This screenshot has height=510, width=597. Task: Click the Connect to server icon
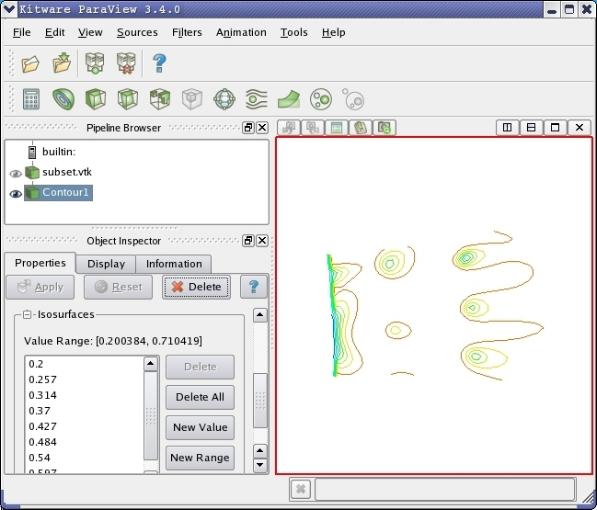coord(95,63)
